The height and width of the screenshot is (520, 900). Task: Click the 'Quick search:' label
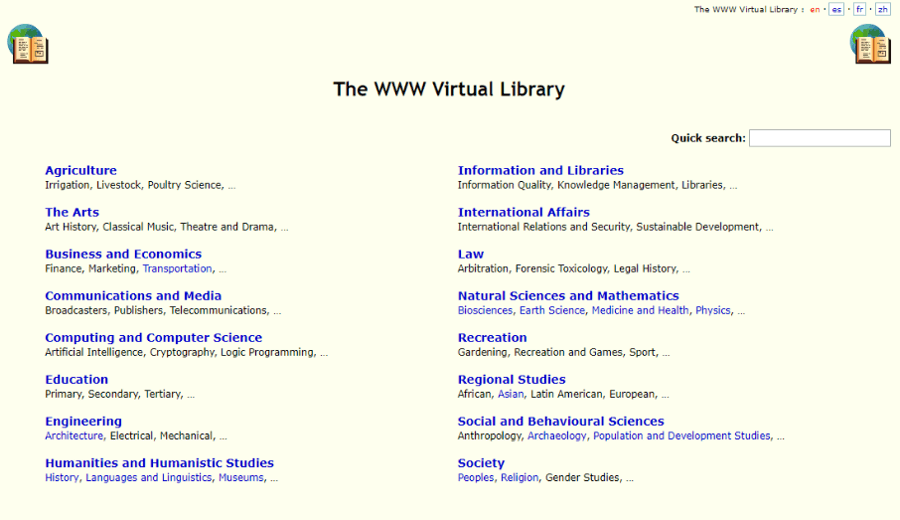click(x=708, y=138)
